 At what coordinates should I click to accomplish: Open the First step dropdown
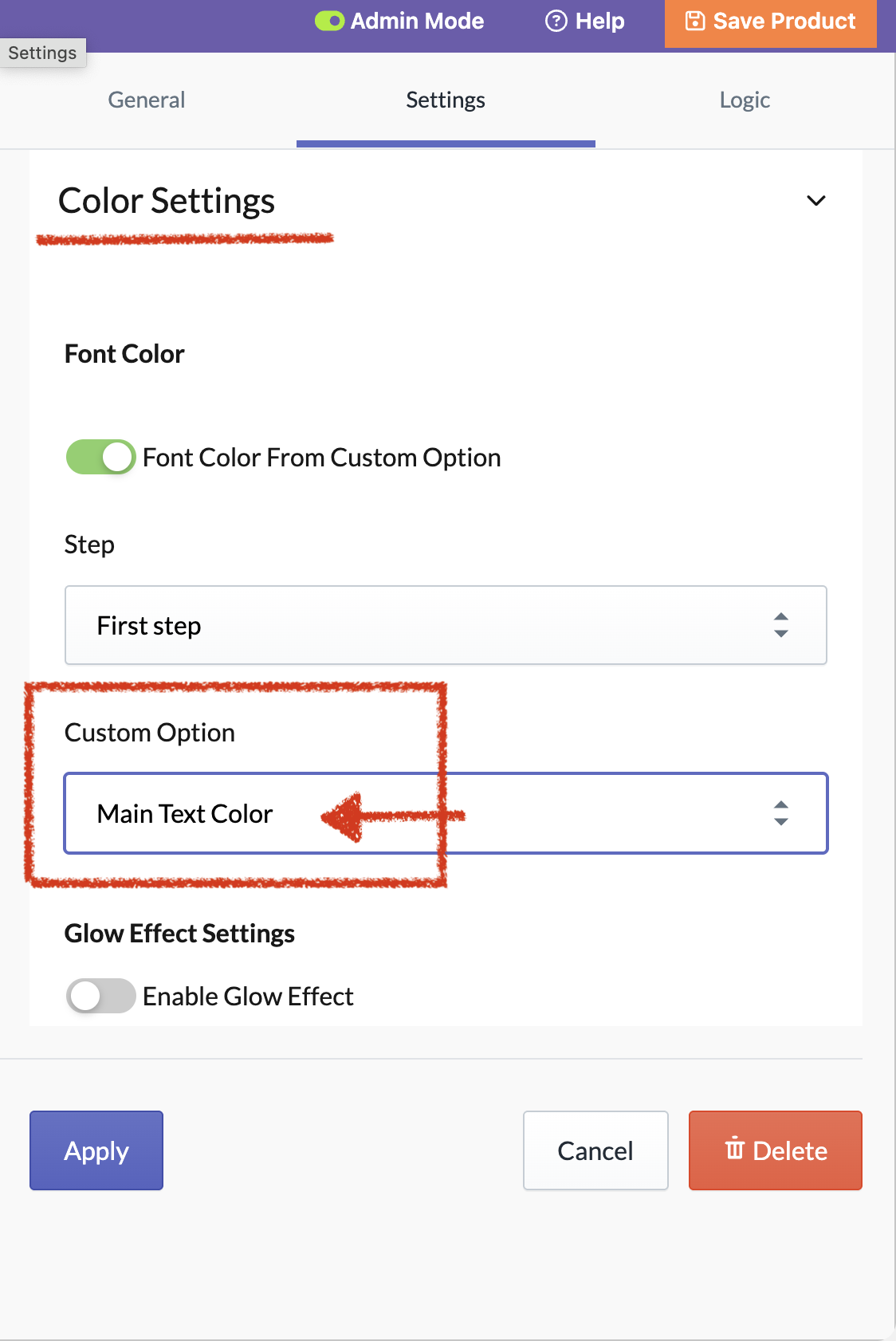(446, 625)
